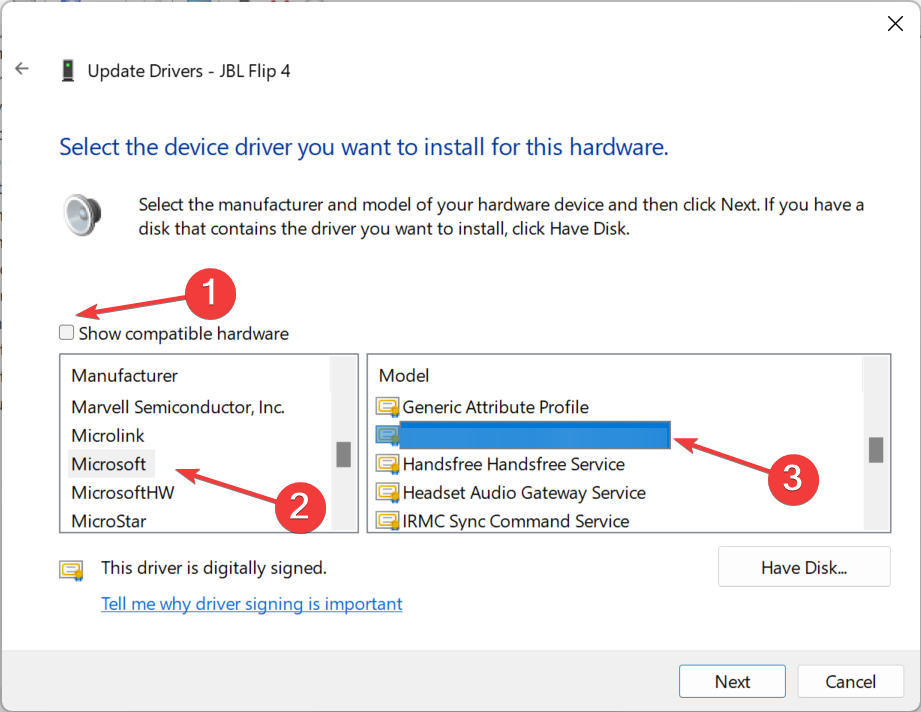This screenshot has width=921, height=712.
Task: Click Next to install the driver
Action: coord(732,681)
